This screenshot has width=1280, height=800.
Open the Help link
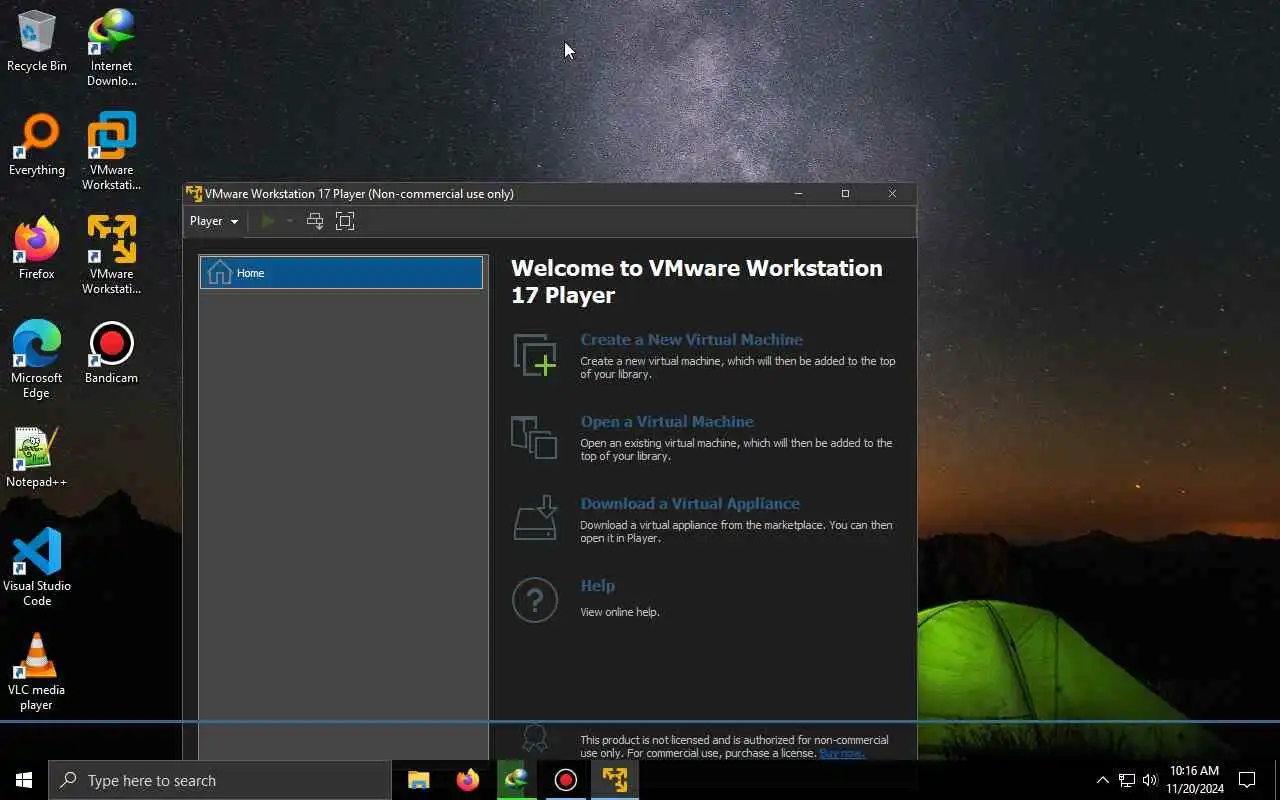coord(598,586)
